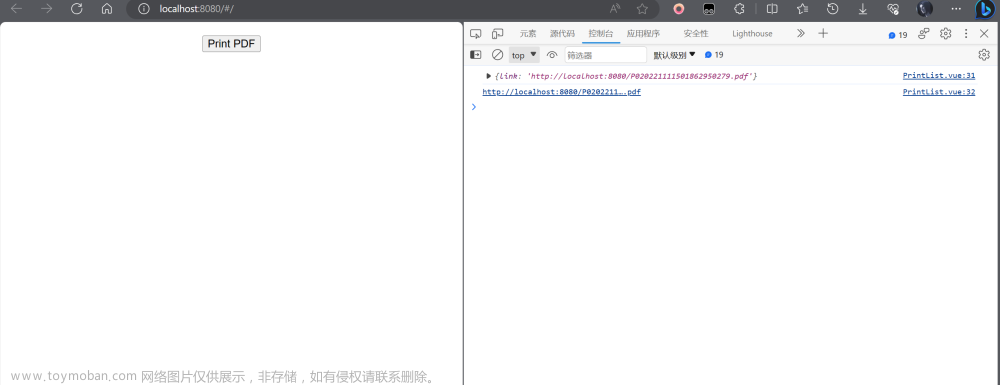Image resolution: width=1000 pixels, height=385 pixels.
Task: Open the DevTools customize menu
Action: tap(966, 34)
